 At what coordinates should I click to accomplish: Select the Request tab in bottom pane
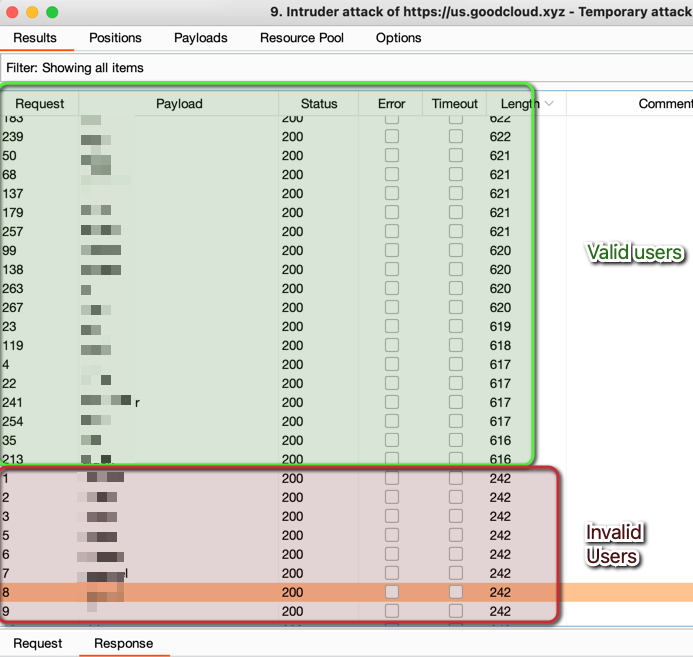tap(38, 643)
